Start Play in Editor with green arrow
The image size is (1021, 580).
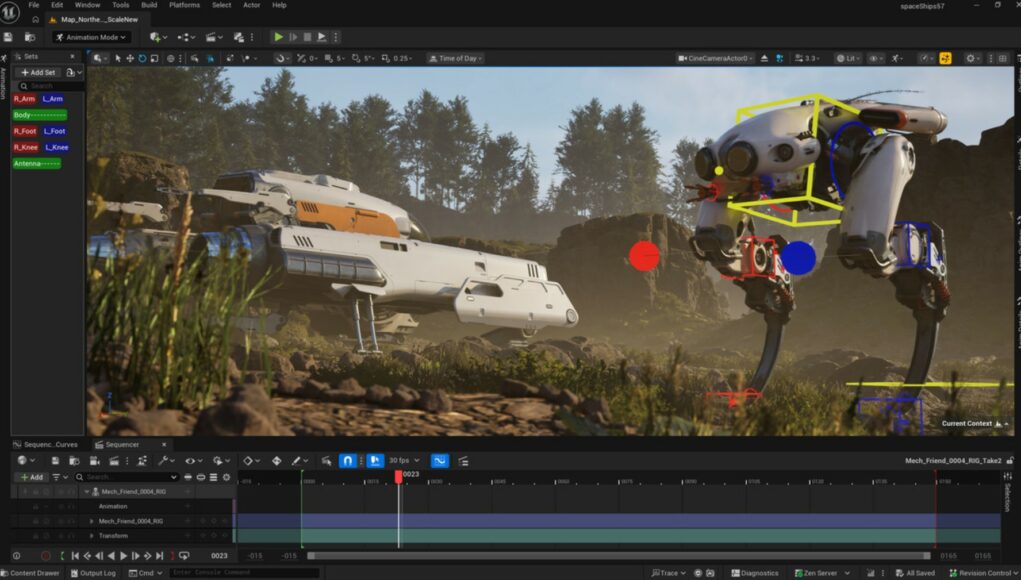click(278, 37)
